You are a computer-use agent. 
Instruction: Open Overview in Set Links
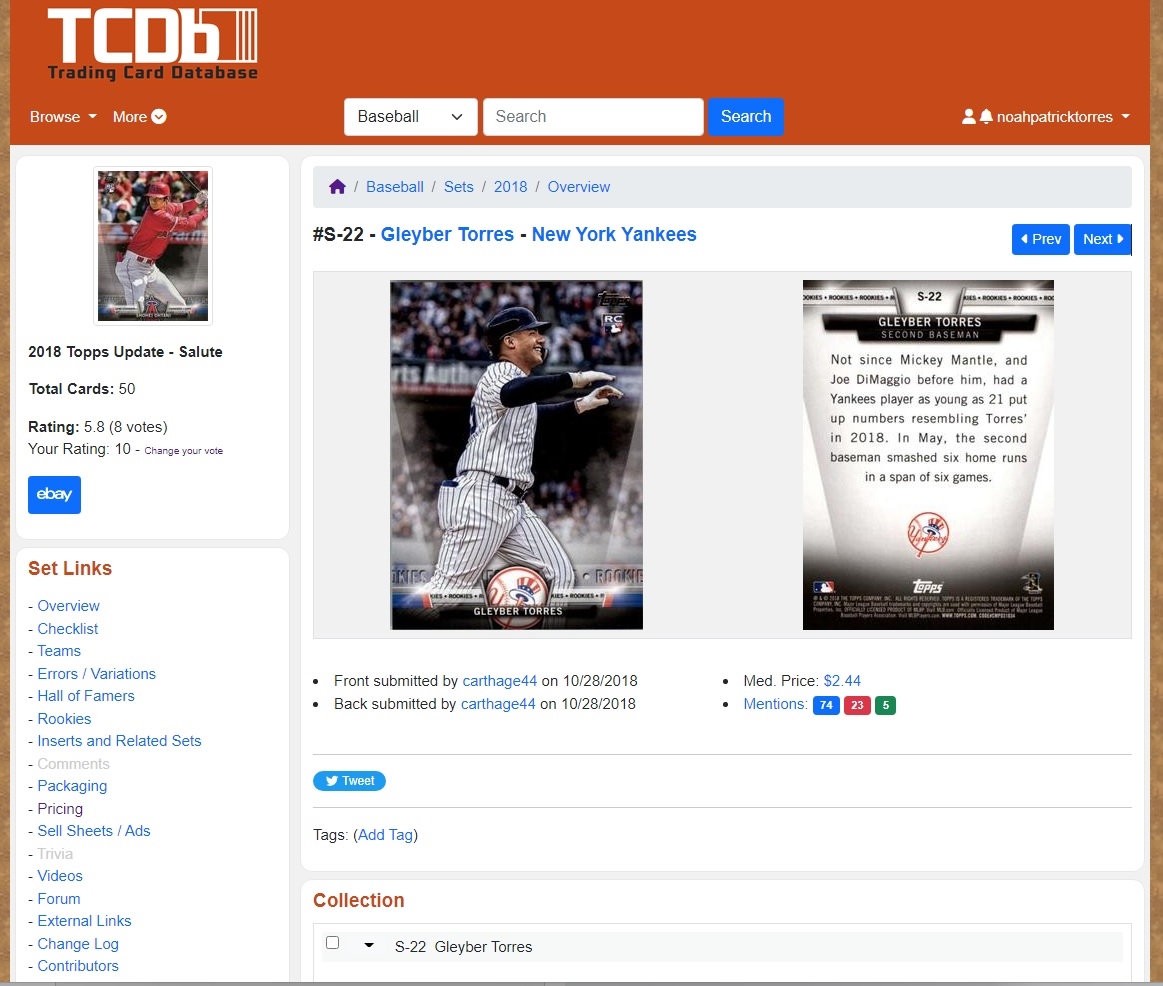click(x=68, y=606)
